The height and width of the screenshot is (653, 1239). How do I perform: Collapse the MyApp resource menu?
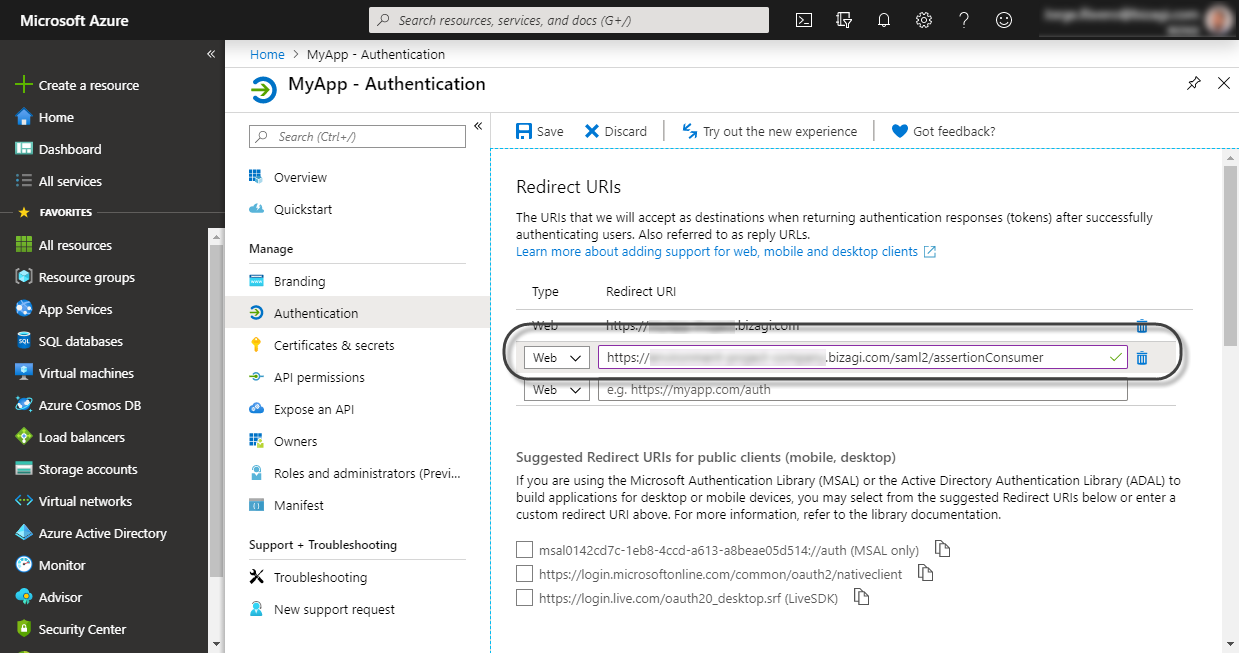(x=478, y=126)
